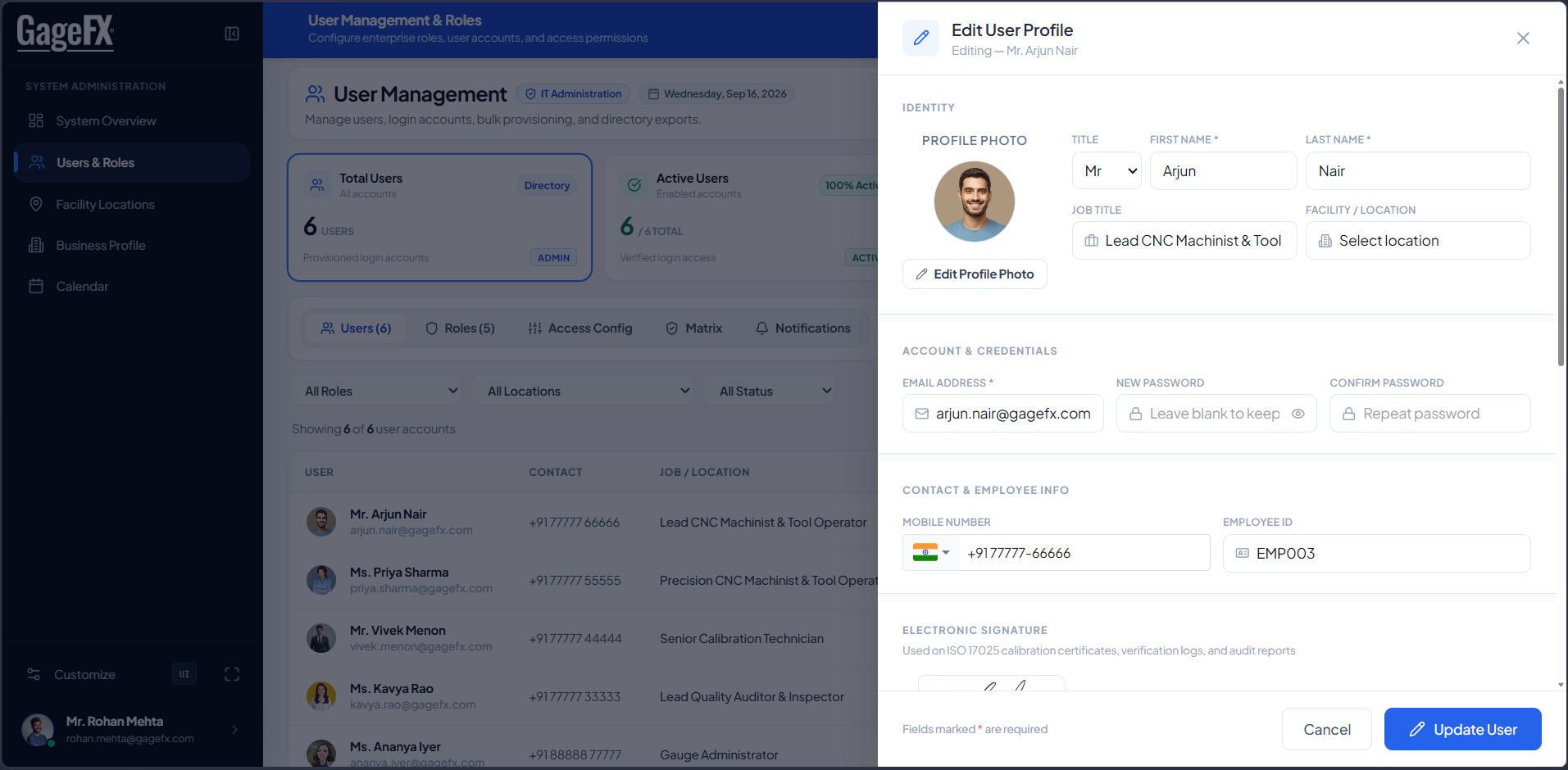
Task: Click the ID card icon in Employee ID field
Action: 1243,554
